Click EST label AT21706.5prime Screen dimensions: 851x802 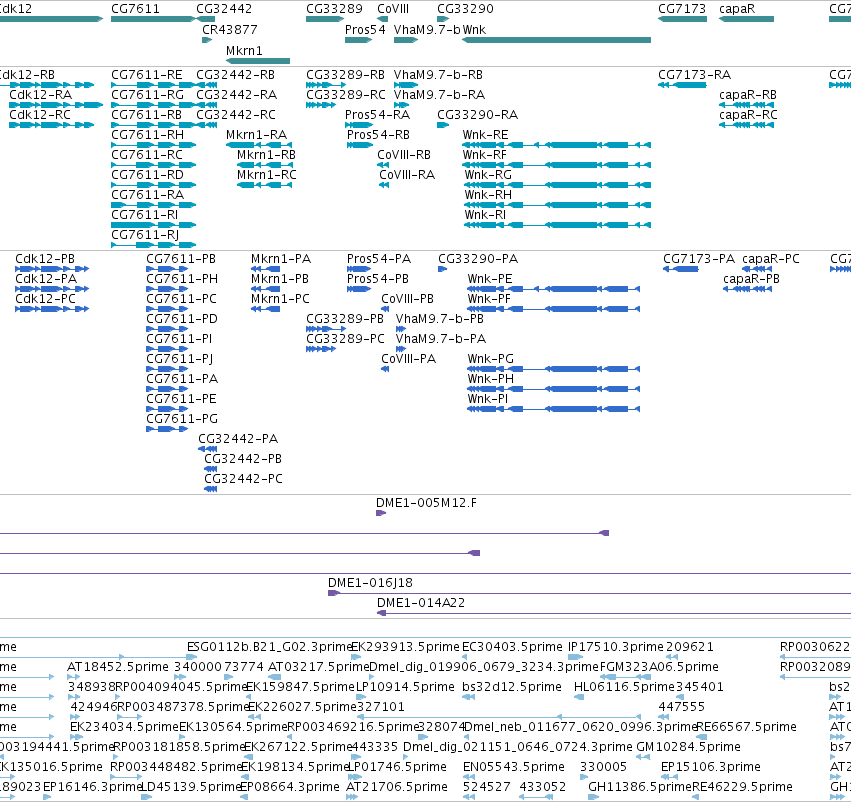[397, 787]
